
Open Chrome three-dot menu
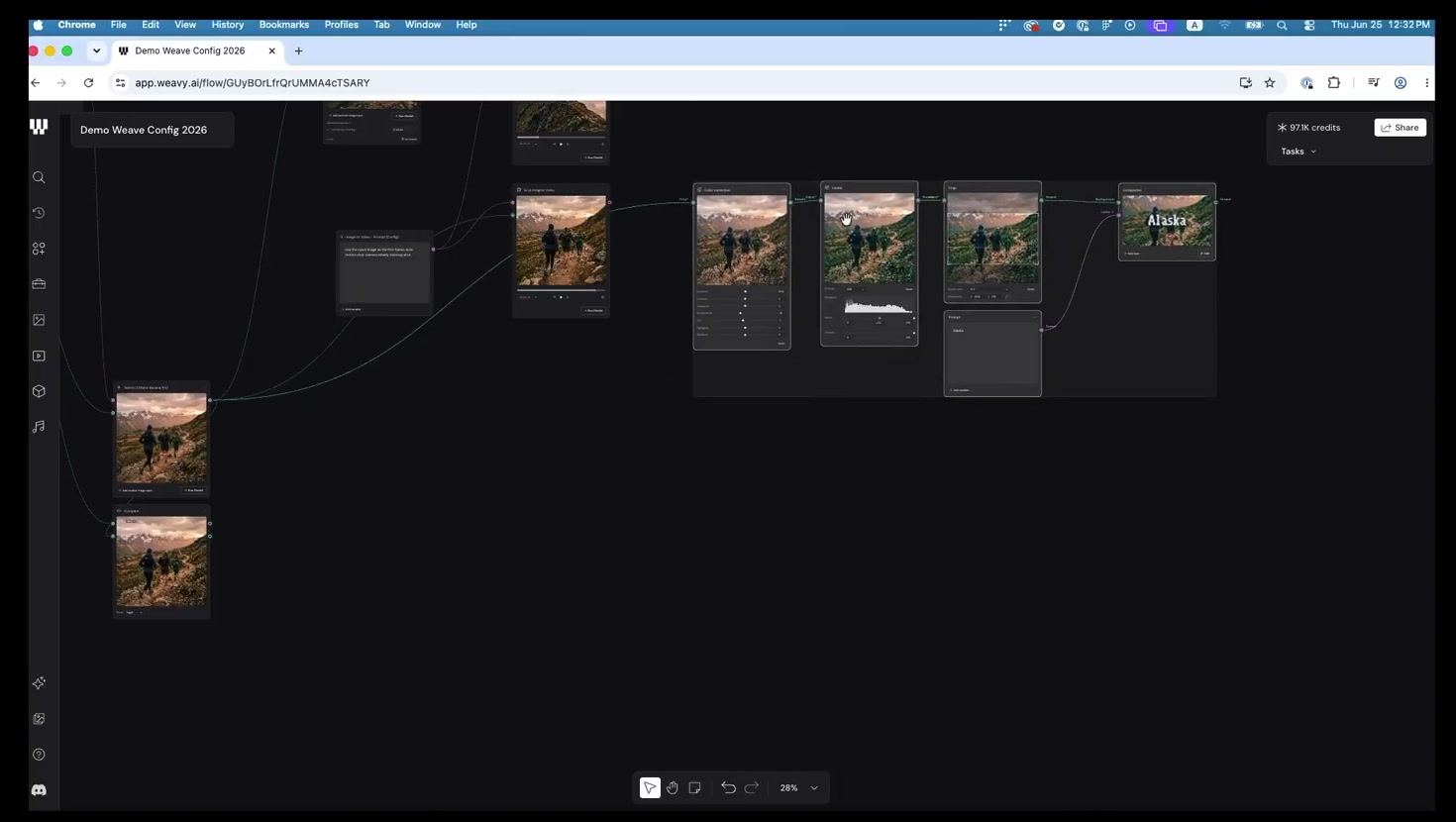1427,83
